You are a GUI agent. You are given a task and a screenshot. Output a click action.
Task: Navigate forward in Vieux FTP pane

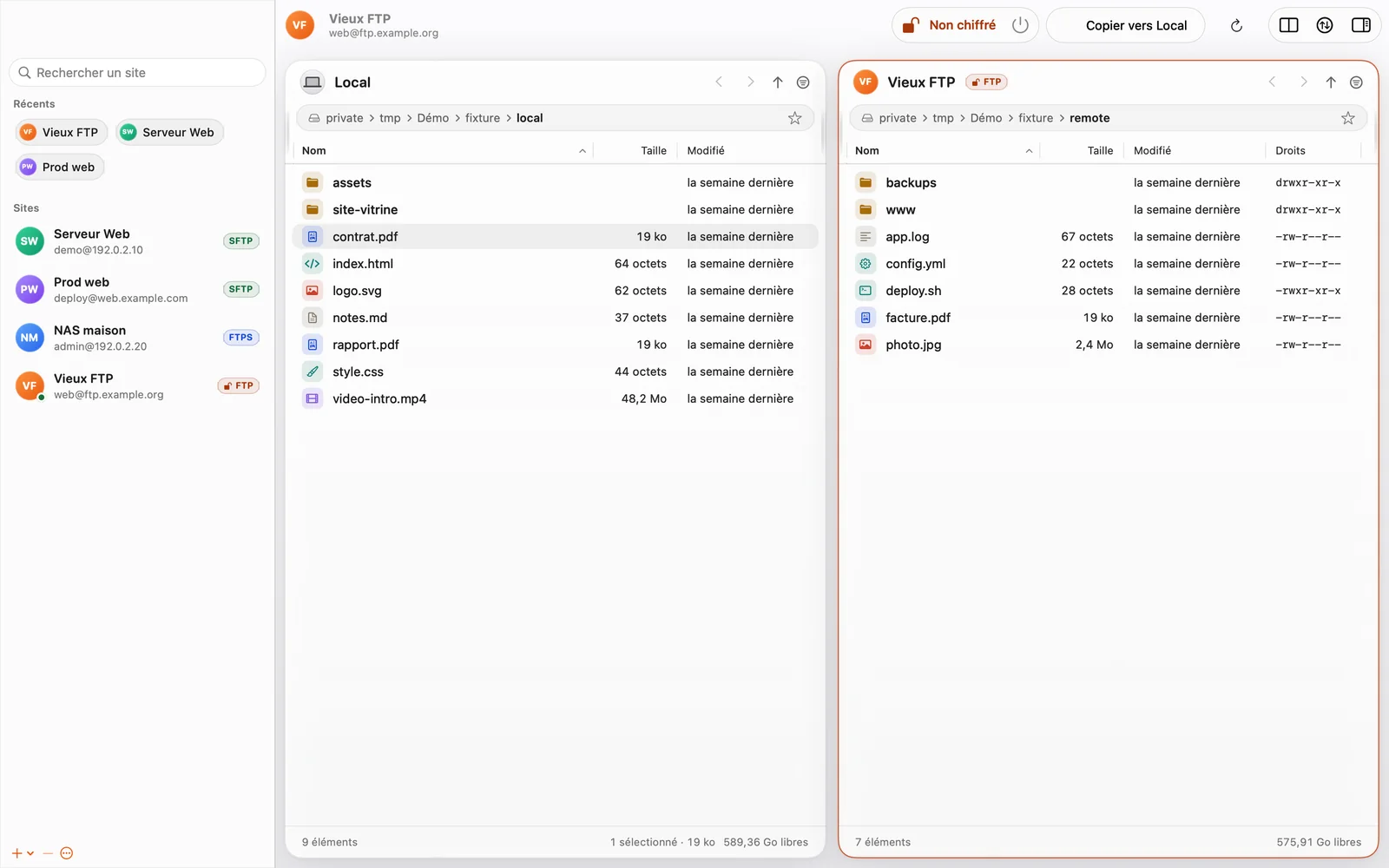pos(1303,82)
